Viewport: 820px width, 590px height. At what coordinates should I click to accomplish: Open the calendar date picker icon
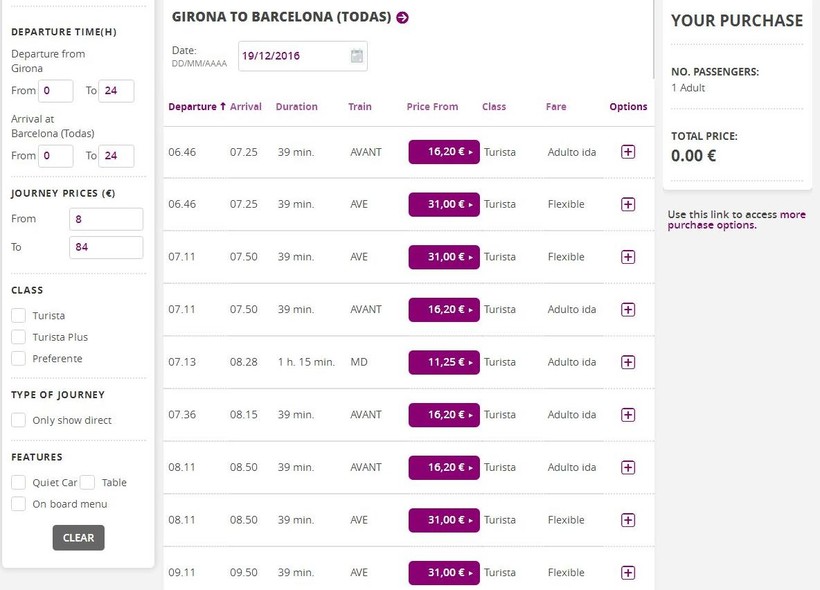(x=357, y=56)
